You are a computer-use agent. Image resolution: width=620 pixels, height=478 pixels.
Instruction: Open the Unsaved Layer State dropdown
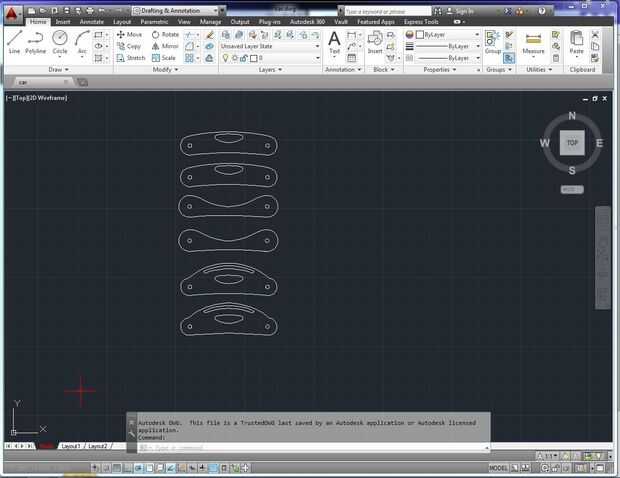(270, 46)
